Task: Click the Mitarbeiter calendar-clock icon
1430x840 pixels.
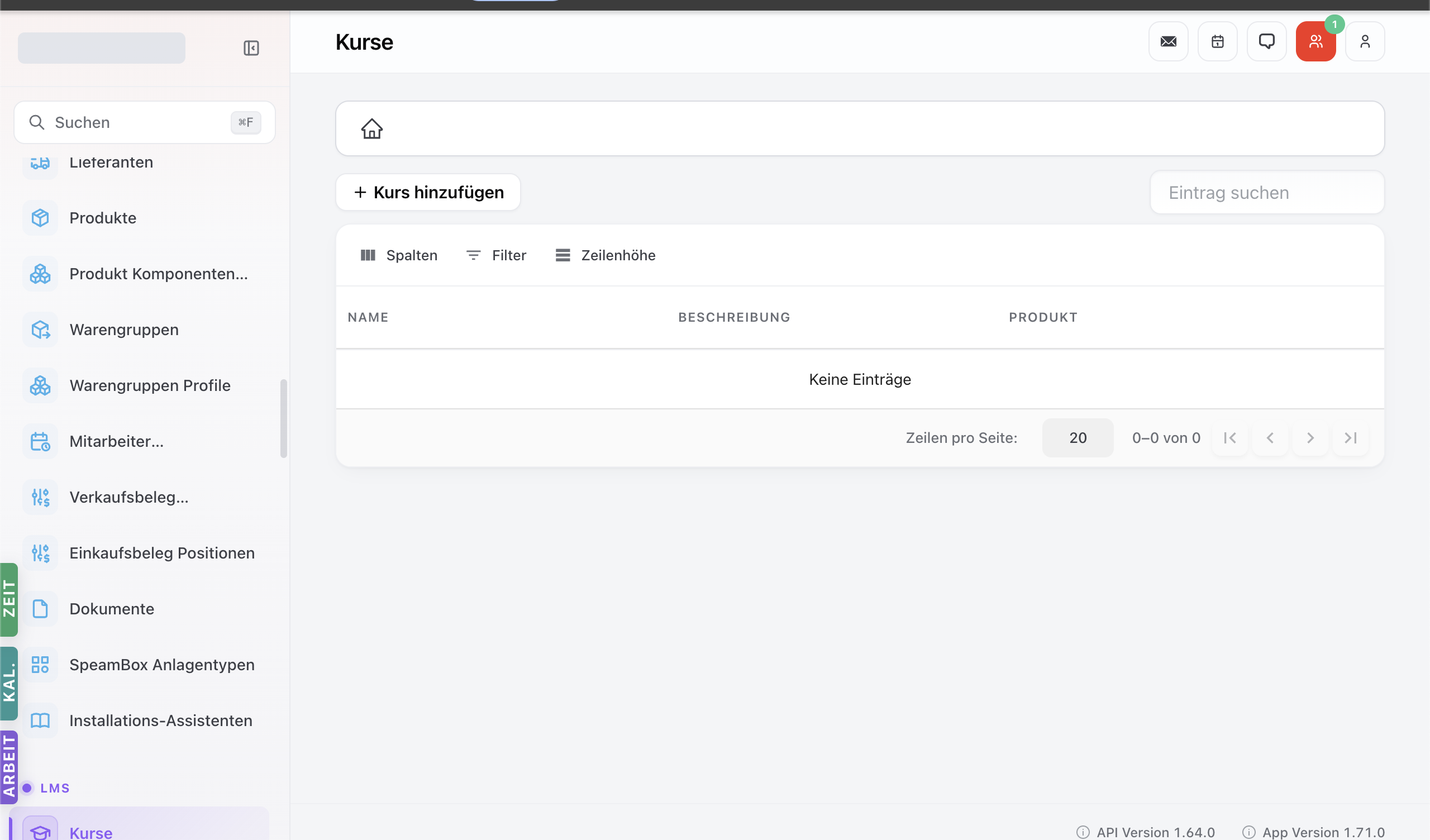Action: point(40,442)
